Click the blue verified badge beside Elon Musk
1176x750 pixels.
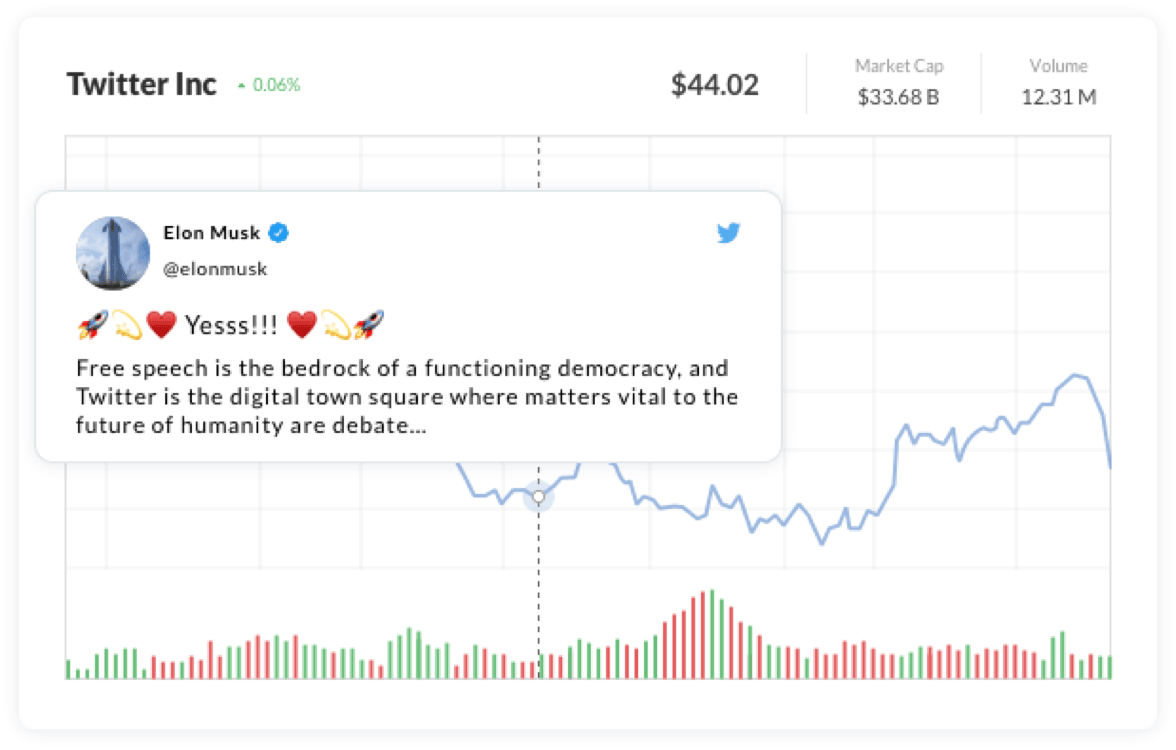[x=280, y=233]
